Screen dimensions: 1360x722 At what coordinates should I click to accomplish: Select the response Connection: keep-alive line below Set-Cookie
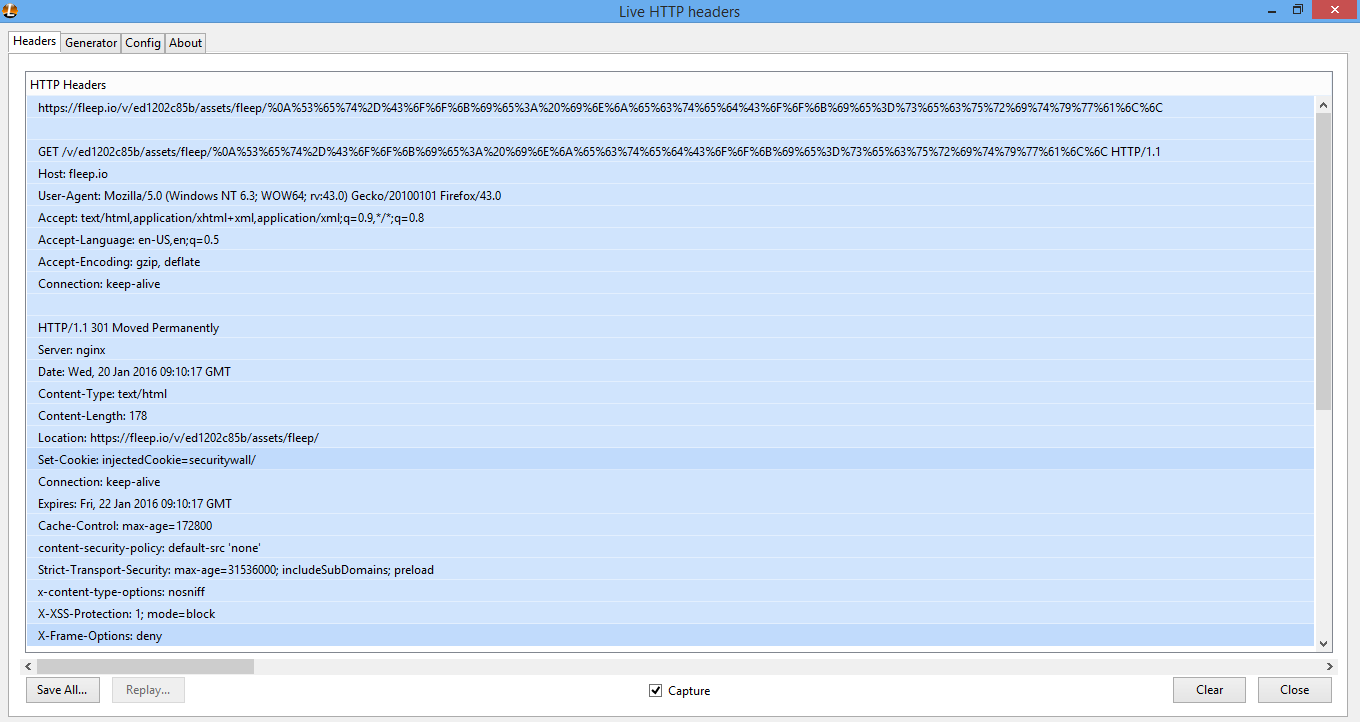tap(670, 482)
